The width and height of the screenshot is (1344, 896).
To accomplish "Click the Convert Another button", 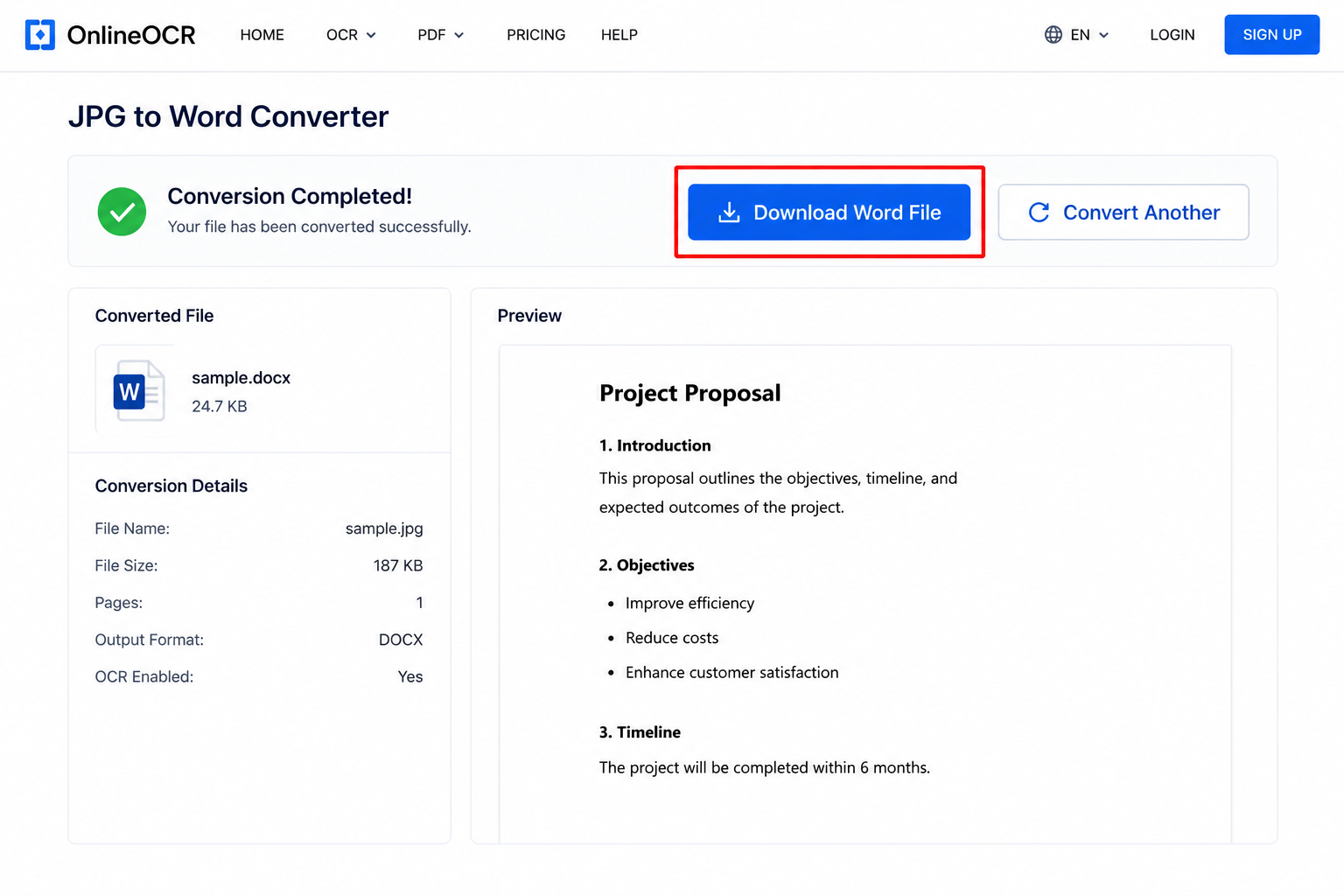I will click(x=1123, y=212).
